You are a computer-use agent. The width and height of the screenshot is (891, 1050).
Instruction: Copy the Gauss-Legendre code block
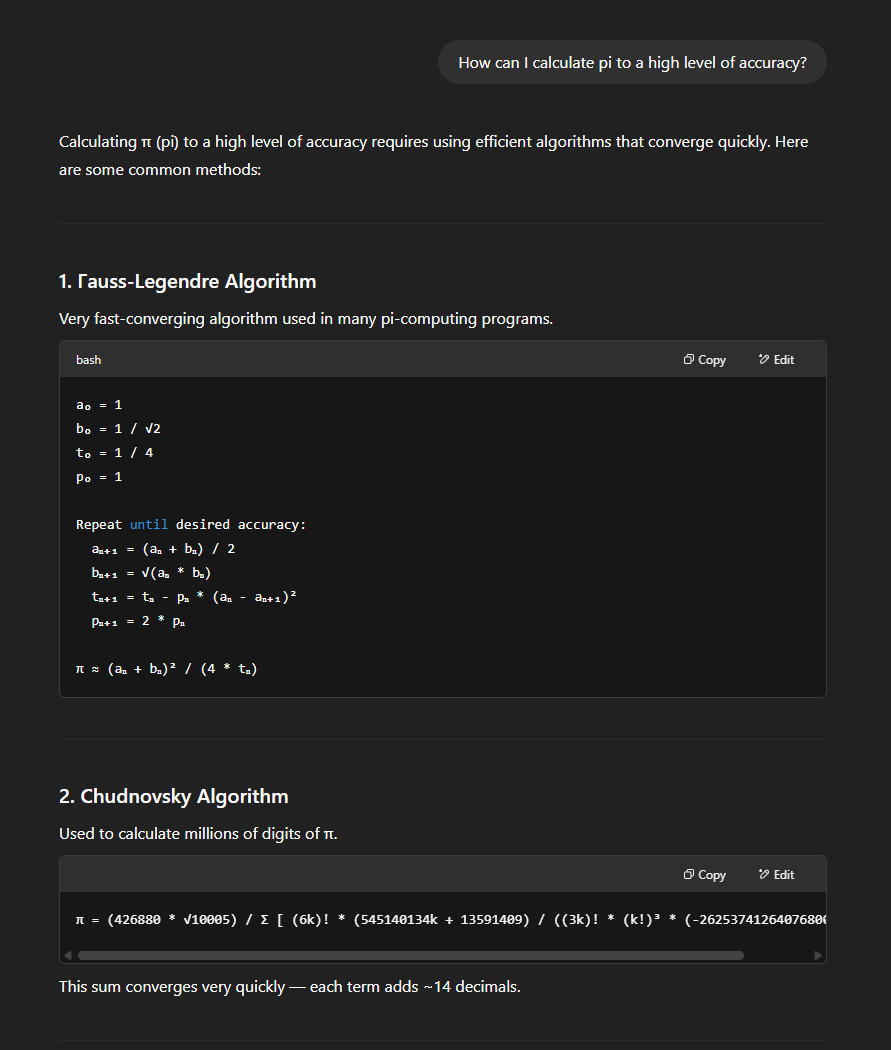(704, 359)
